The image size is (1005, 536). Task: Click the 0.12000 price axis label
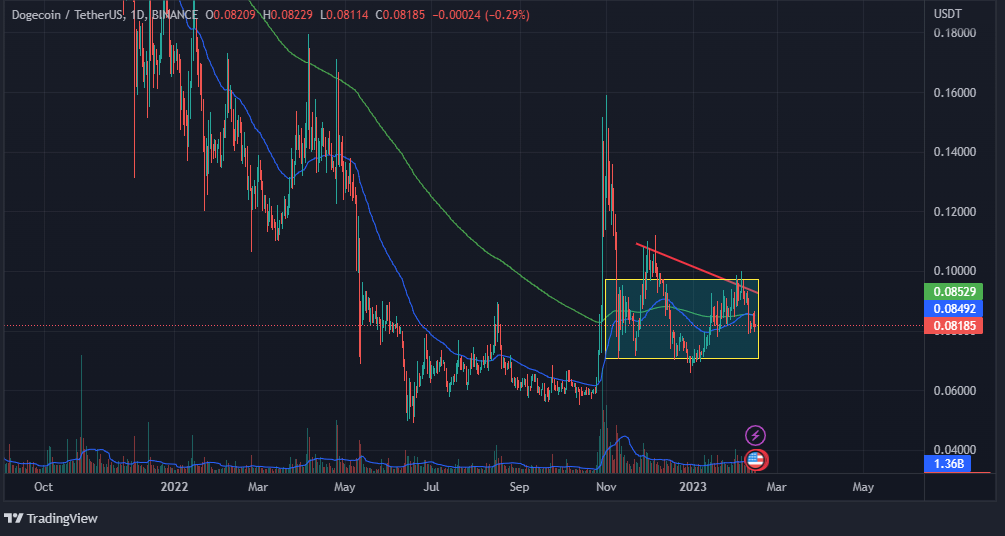click(955, 212)
